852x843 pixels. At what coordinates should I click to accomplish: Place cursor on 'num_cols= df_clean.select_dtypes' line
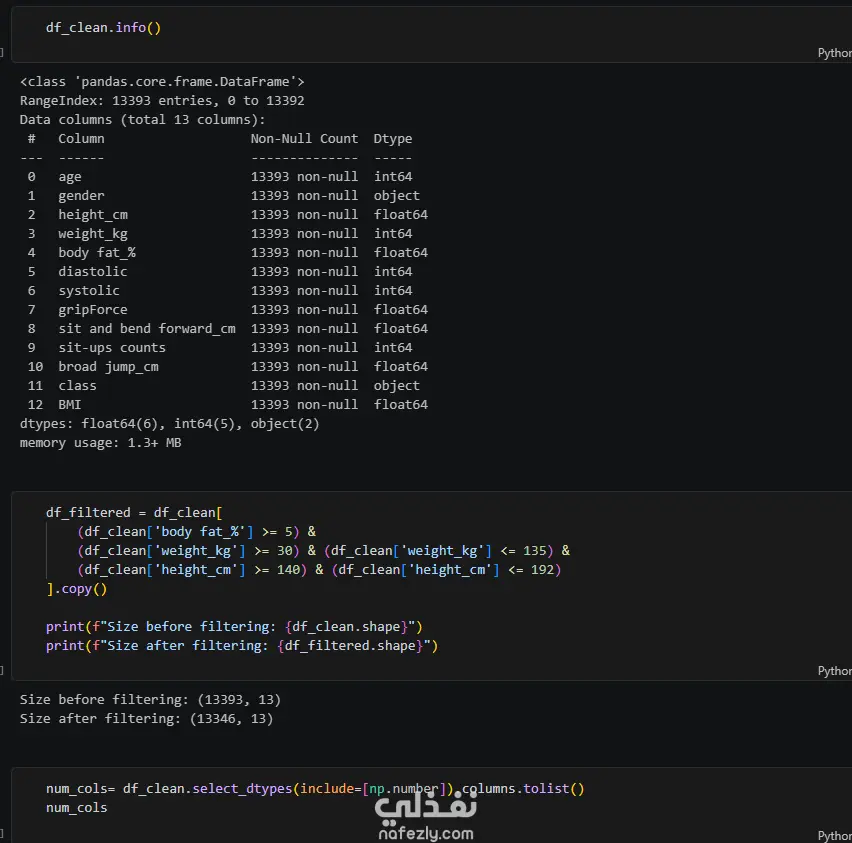tap(315, 789)
